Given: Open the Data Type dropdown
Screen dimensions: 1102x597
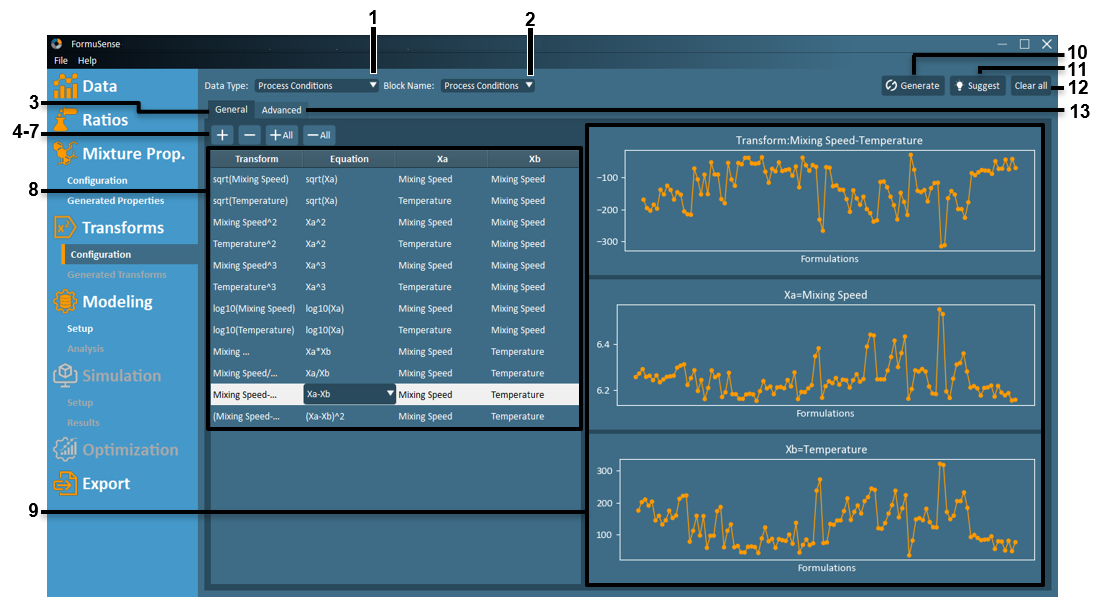Looking at the screenshot, I should [315, 86].
